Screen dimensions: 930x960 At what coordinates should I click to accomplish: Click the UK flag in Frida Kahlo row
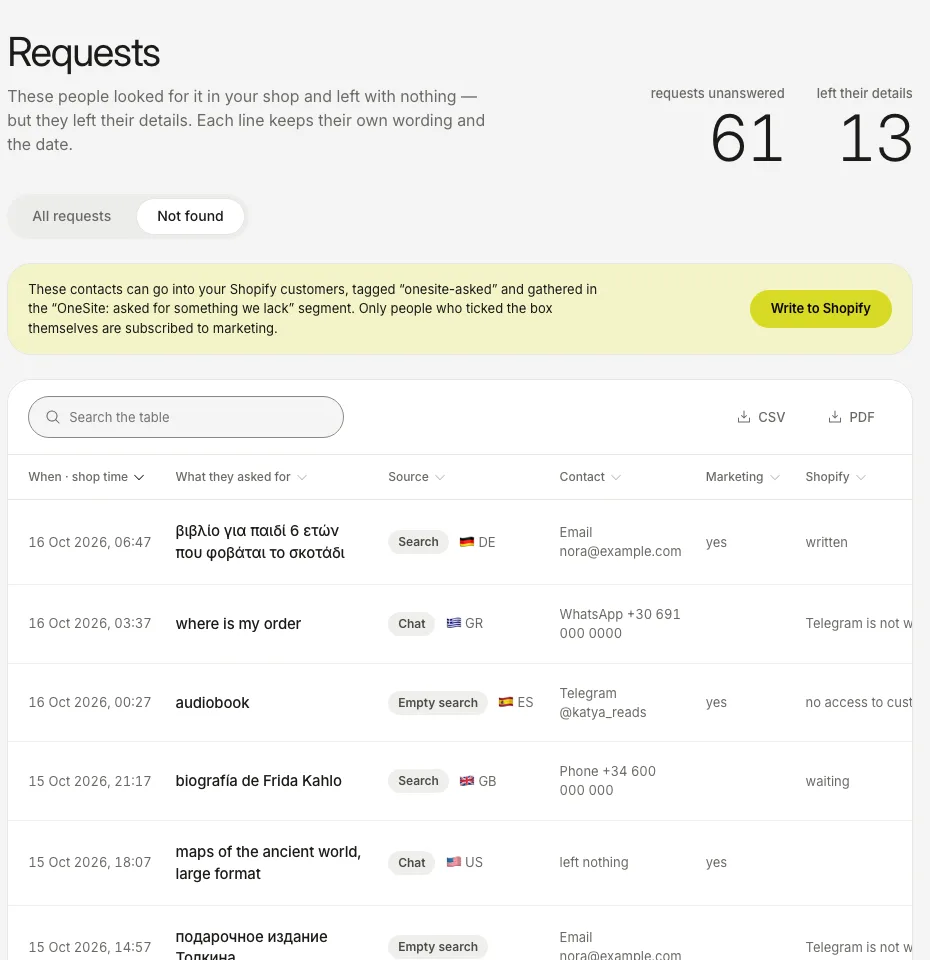pyautogui.click(x=467, y=781)
